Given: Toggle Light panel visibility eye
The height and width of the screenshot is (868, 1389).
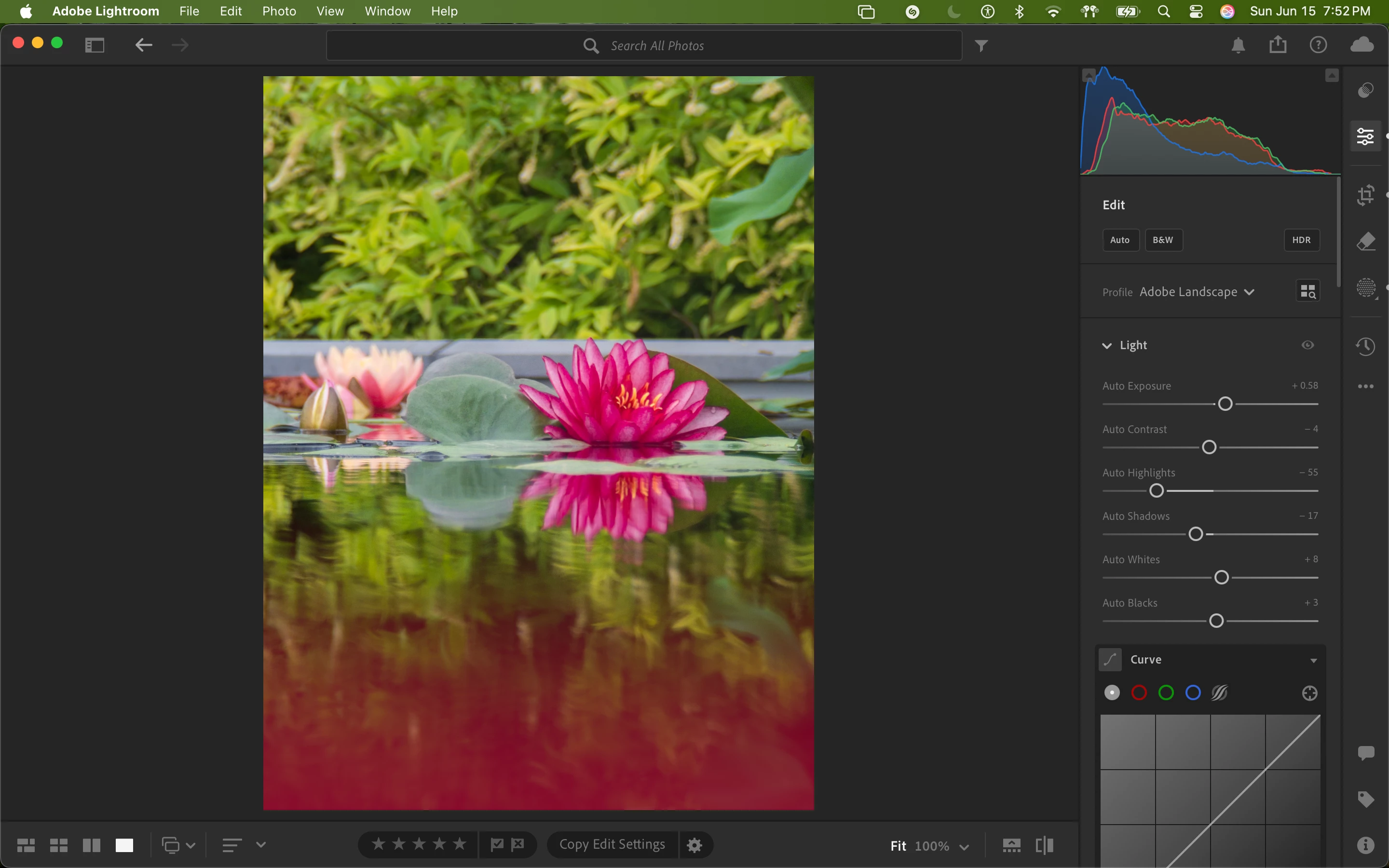Looking at the screenshot, I should point(1307,345).
